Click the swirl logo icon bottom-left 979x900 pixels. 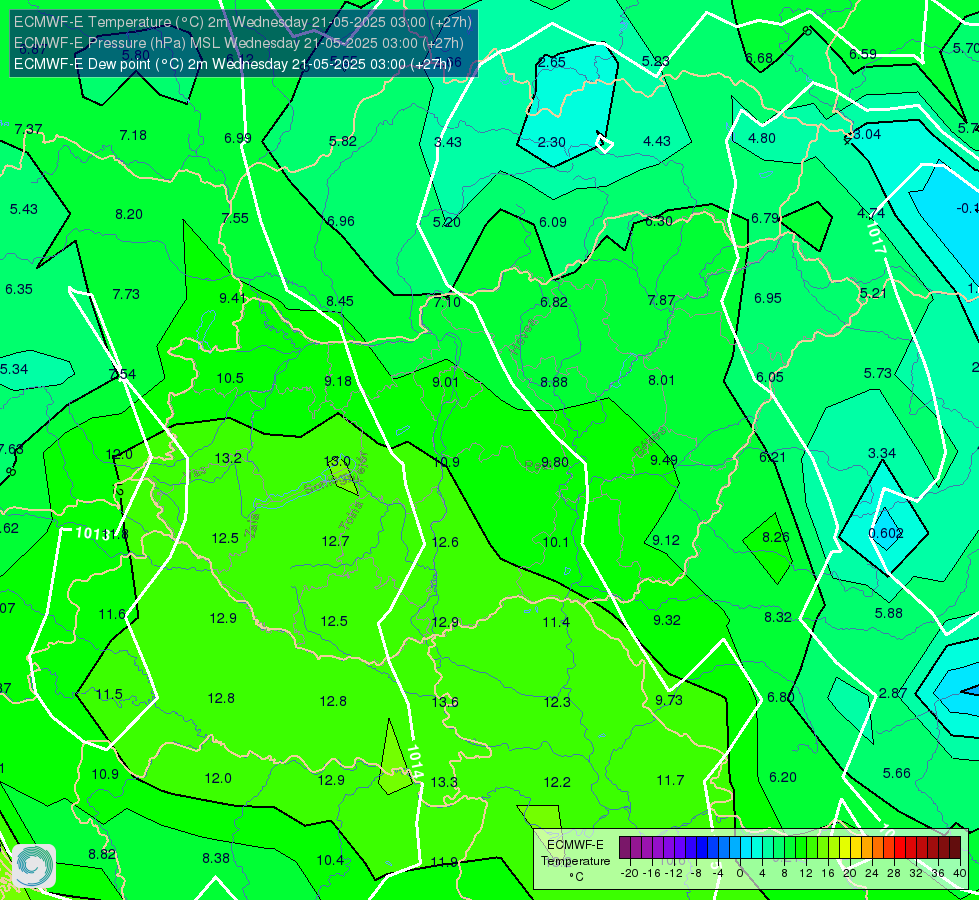[34, 866]
